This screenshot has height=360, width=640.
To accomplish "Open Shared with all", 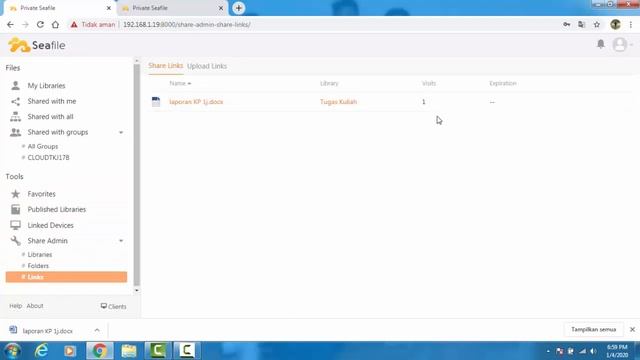I will [51, 117].
